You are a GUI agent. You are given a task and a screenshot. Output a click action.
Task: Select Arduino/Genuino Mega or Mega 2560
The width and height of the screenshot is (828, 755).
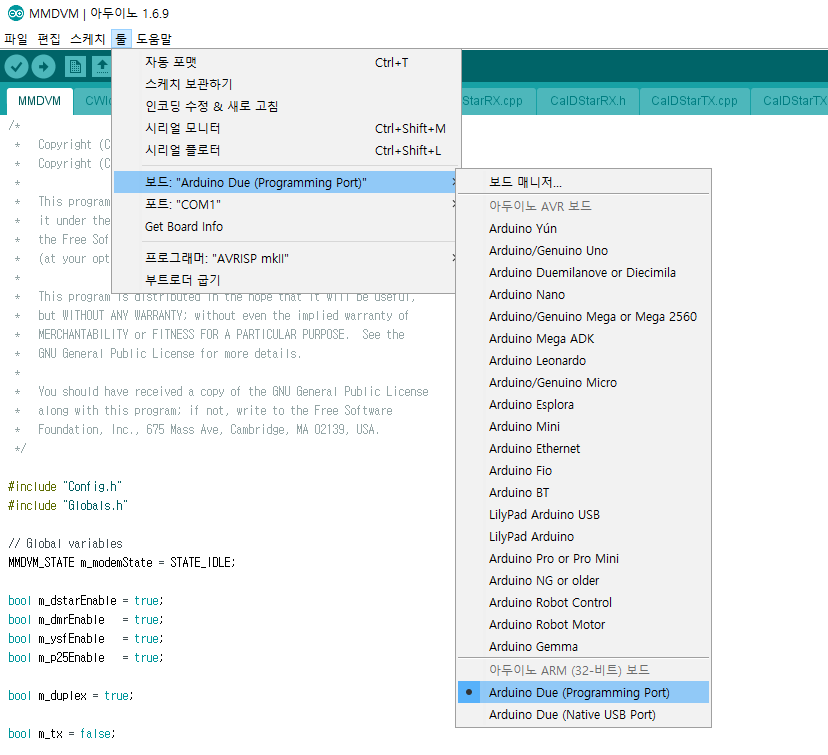pyautogui.click(x=583, y=317)
